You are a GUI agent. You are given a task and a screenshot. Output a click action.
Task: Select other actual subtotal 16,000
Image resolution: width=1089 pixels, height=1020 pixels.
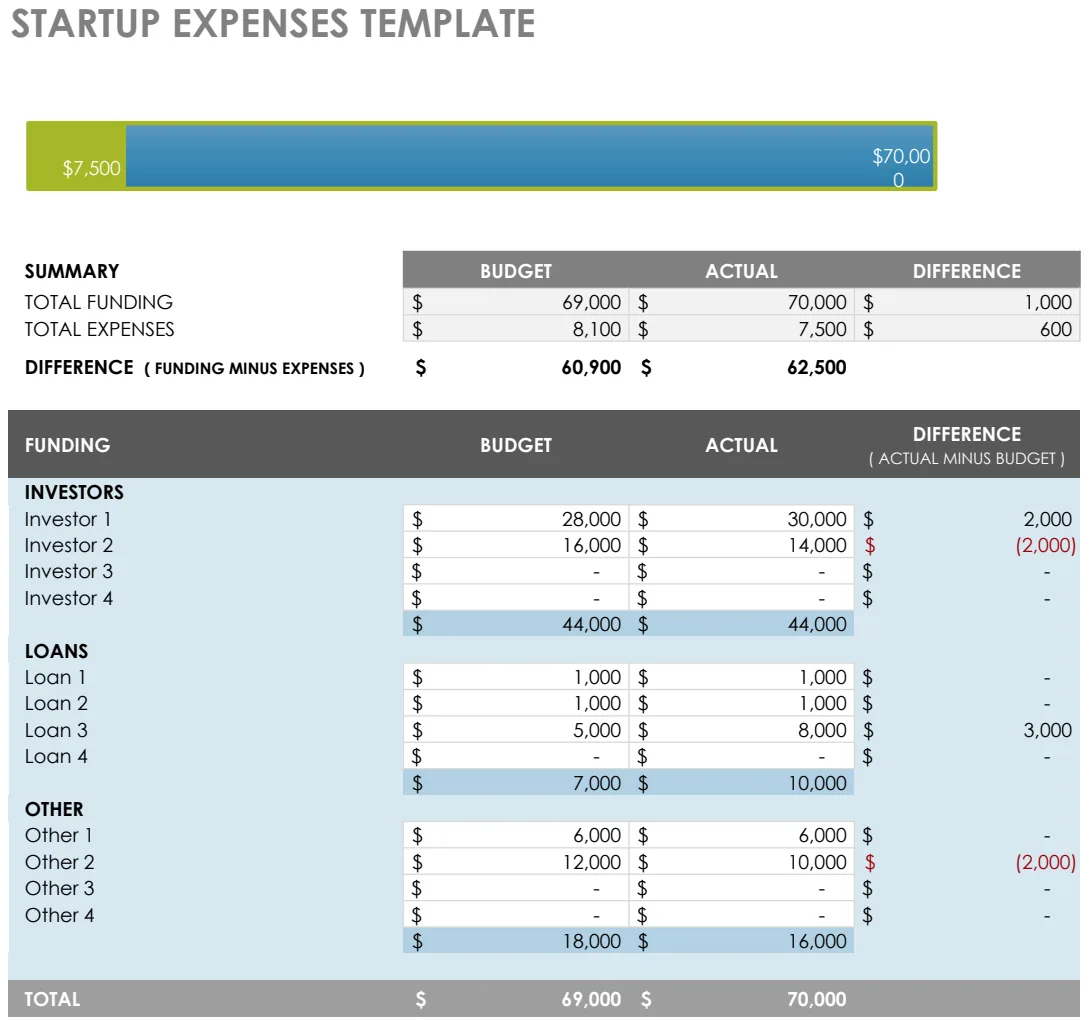pos(742,941)
